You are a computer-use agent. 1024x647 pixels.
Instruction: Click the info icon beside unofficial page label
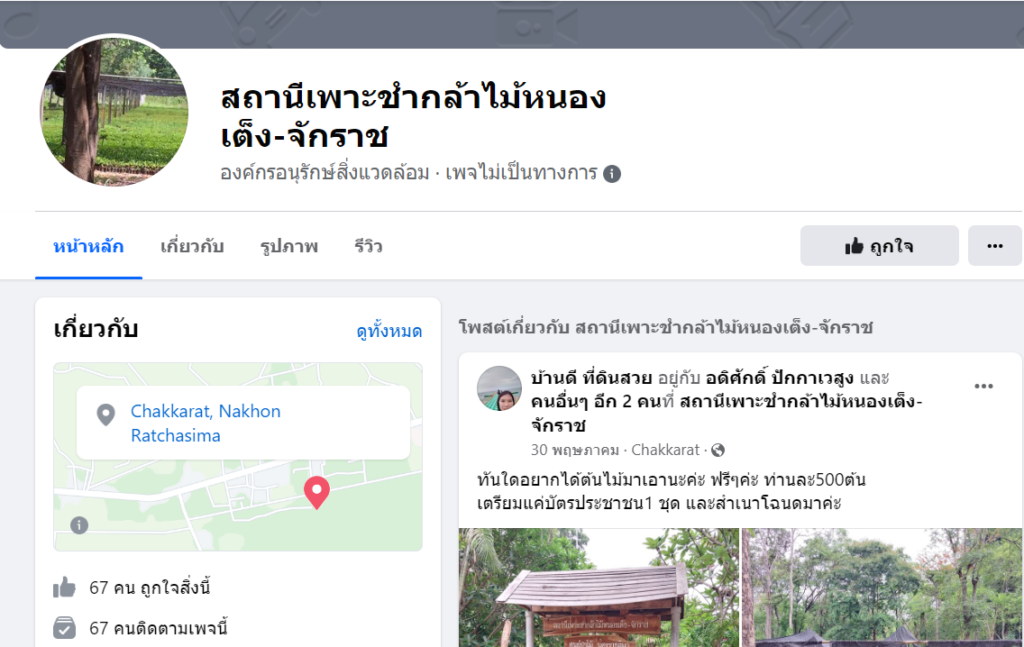pos(612,174)
